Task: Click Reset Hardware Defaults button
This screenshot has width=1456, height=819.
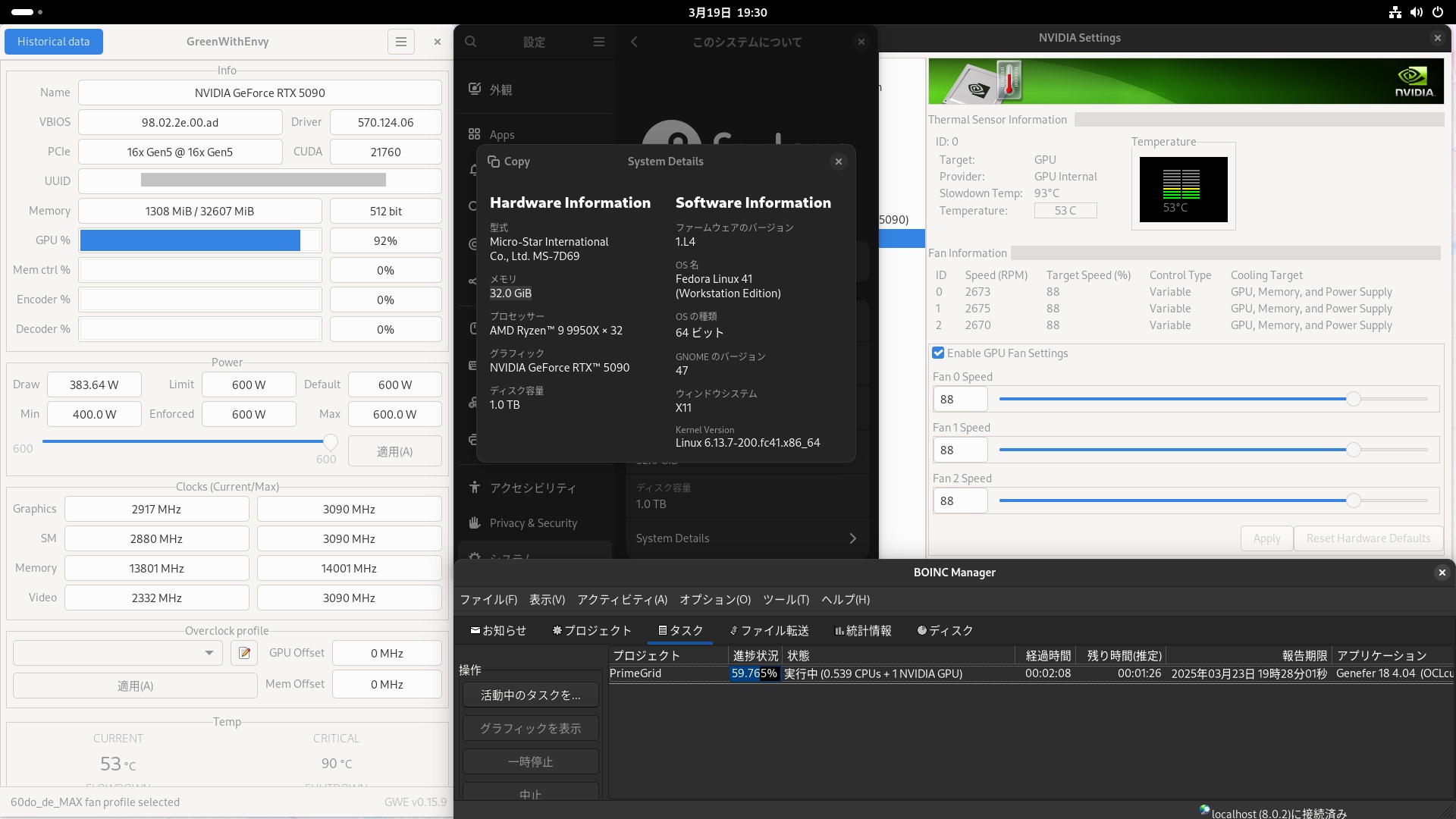Action: (x=1367, y=538)
